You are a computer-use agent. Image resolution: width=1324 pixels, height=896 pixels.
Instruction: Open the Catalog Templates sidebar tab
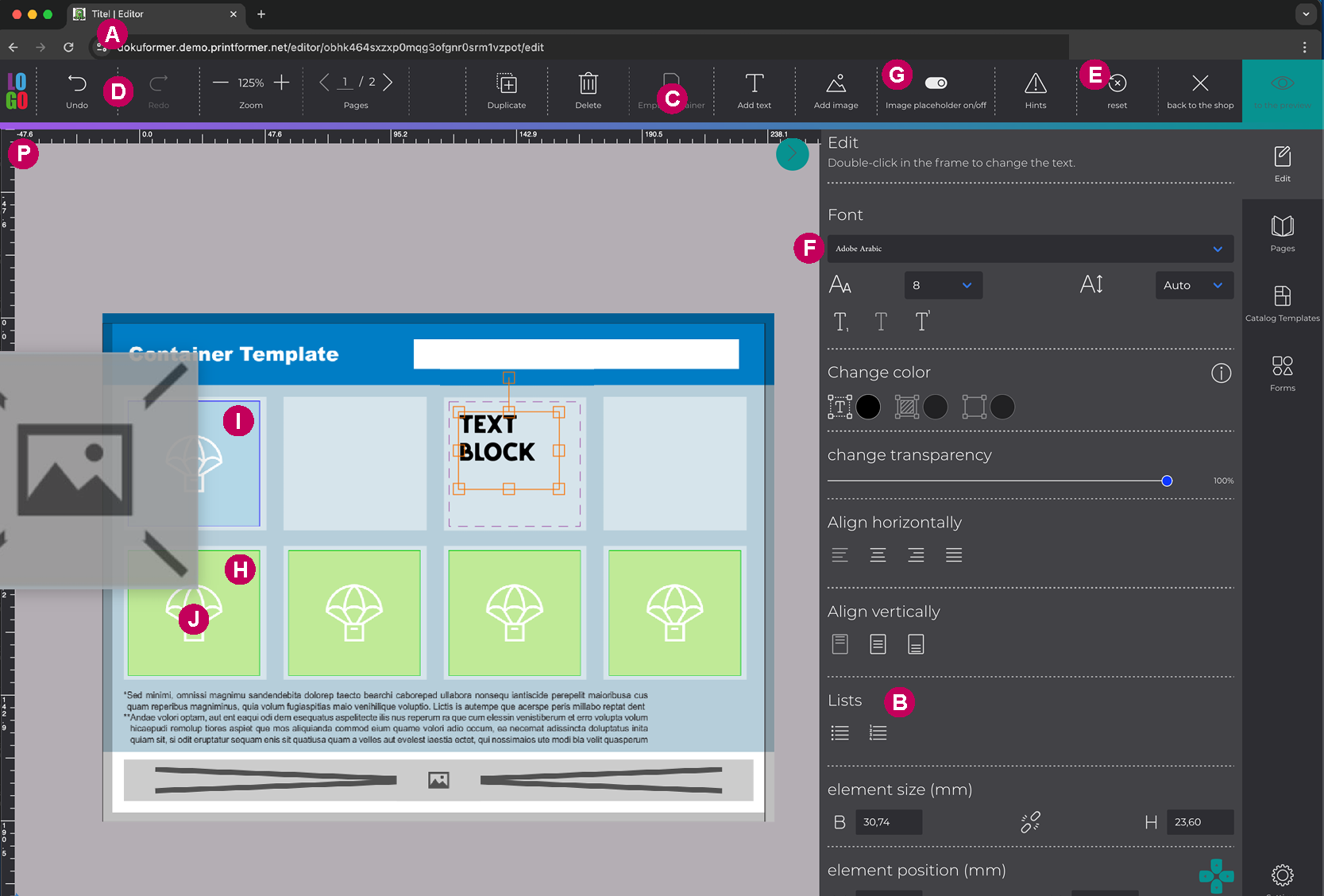[1282, 303]
